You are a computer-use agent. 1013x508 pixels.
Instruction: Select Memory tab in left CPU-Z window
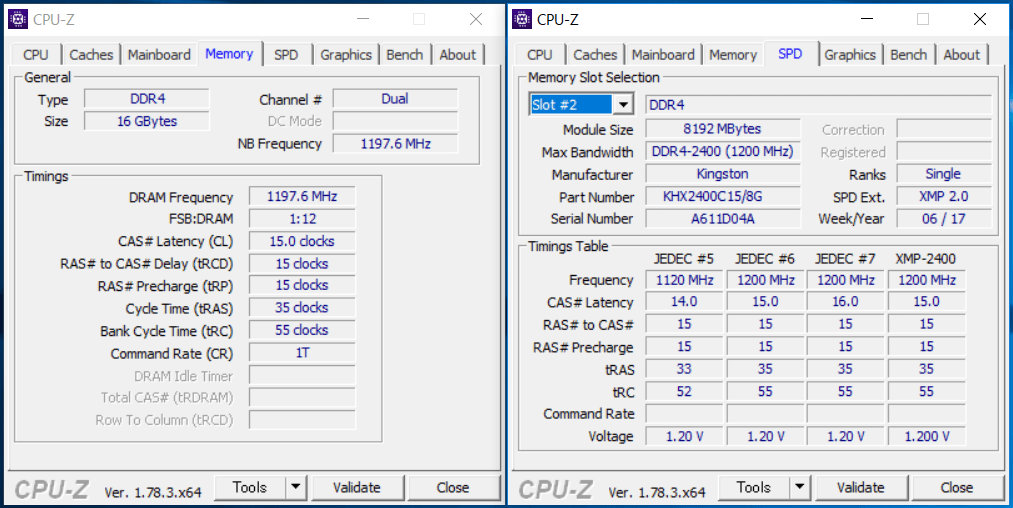(229, 54)
